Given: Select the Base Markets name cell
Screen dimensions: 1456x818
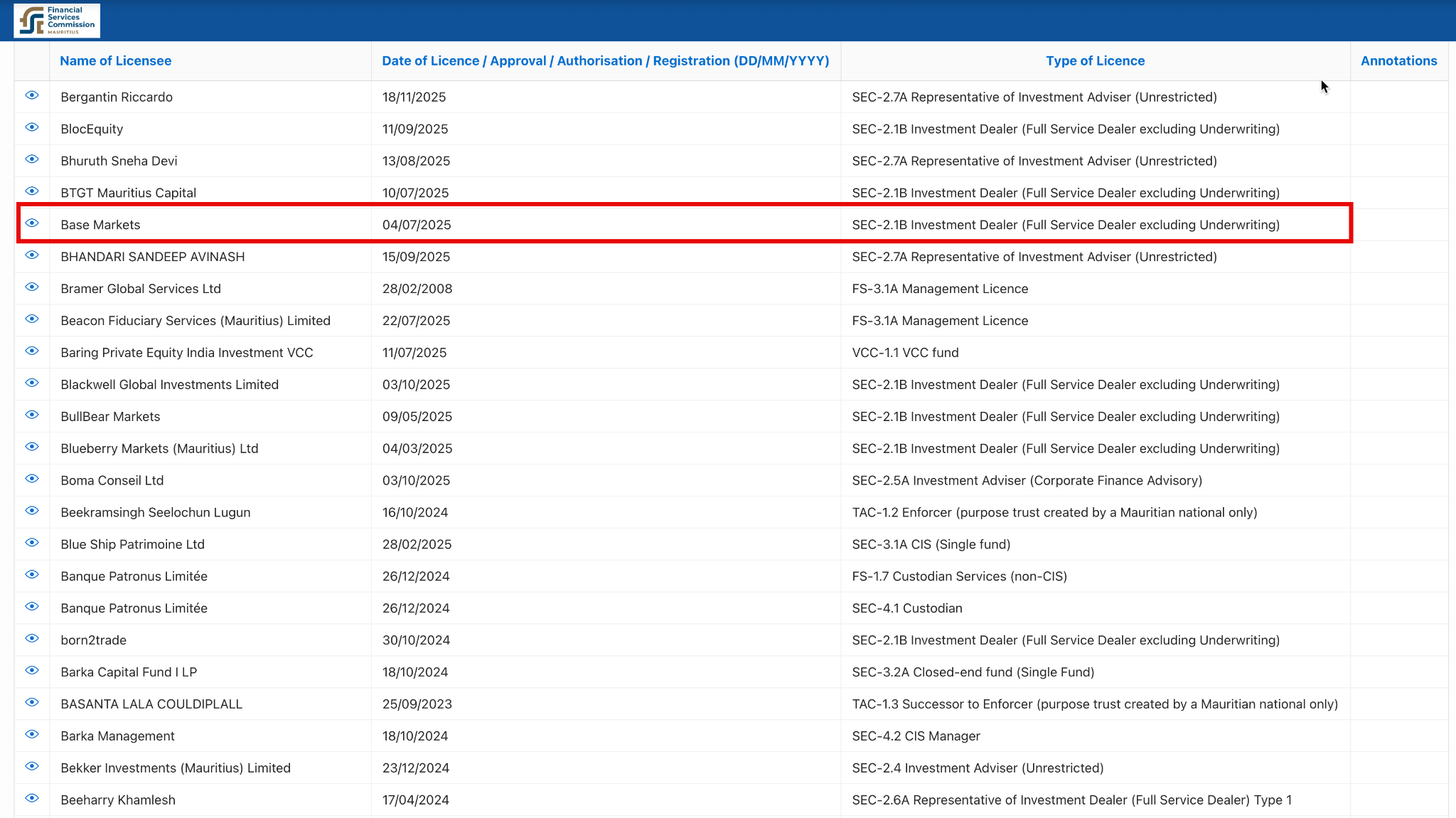Looking at the screenshot, I should (210, 225).
